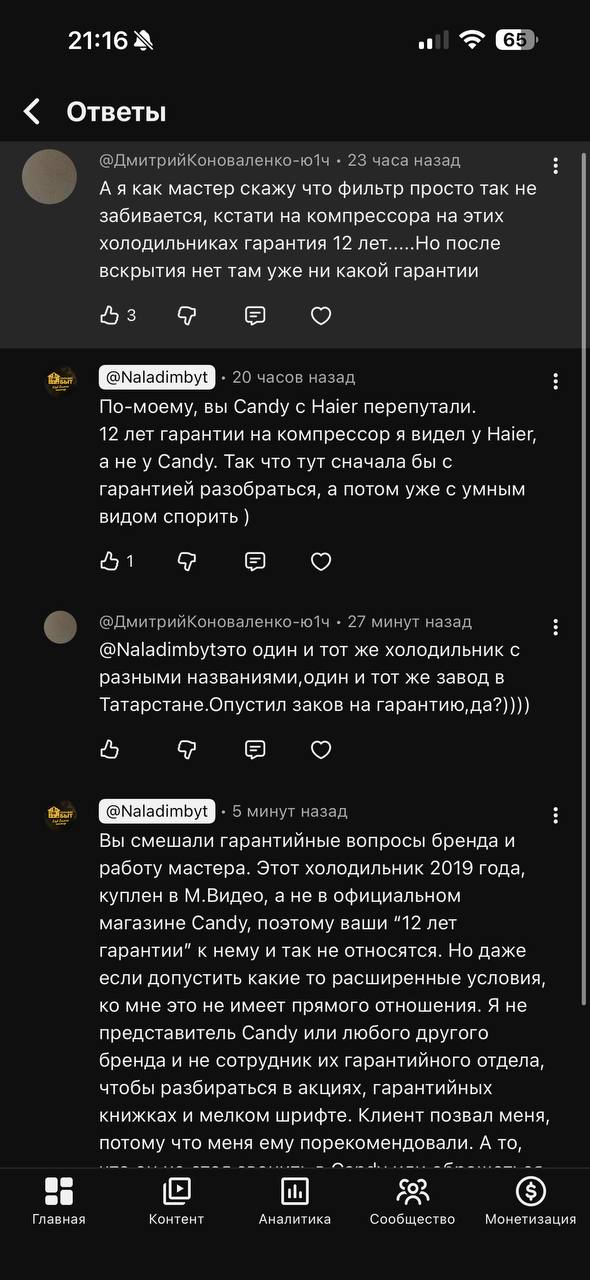Open the @Naladimbyt channel handle

coord(157,377)
